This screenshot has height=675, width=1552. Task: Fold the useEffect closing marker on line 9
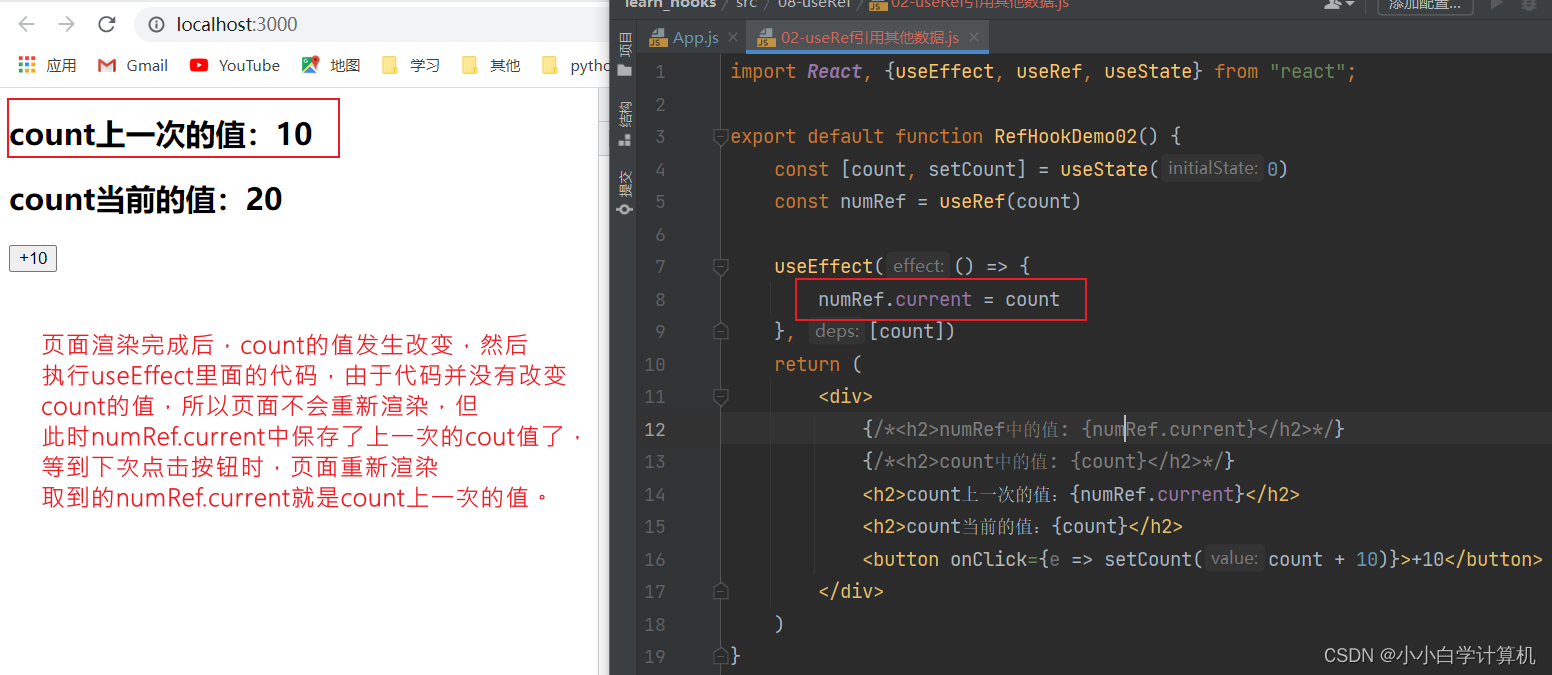pyautogui.click(x=720, y=331)
